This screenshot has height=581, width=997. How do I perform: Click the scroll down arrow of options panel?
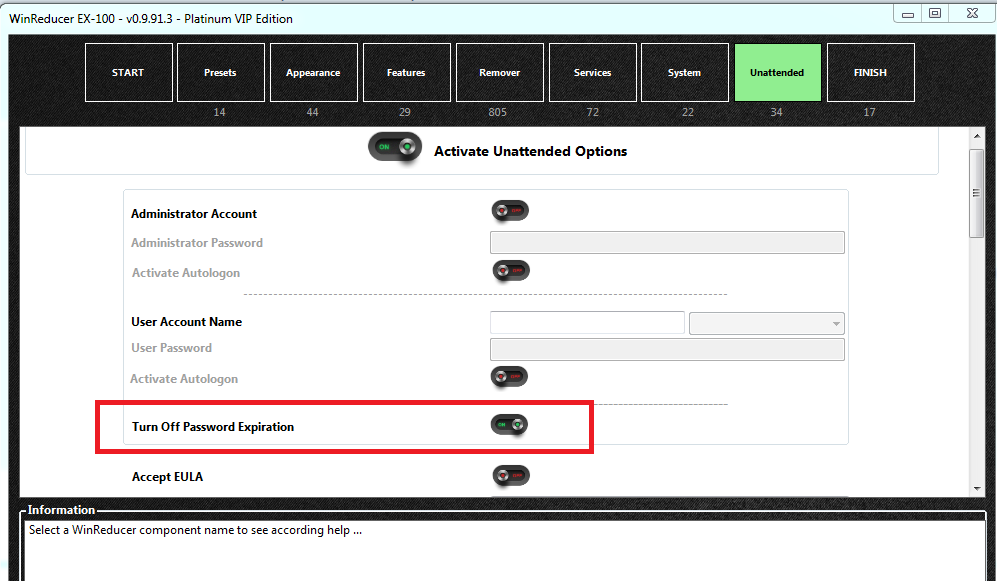[x=977, y=489]
